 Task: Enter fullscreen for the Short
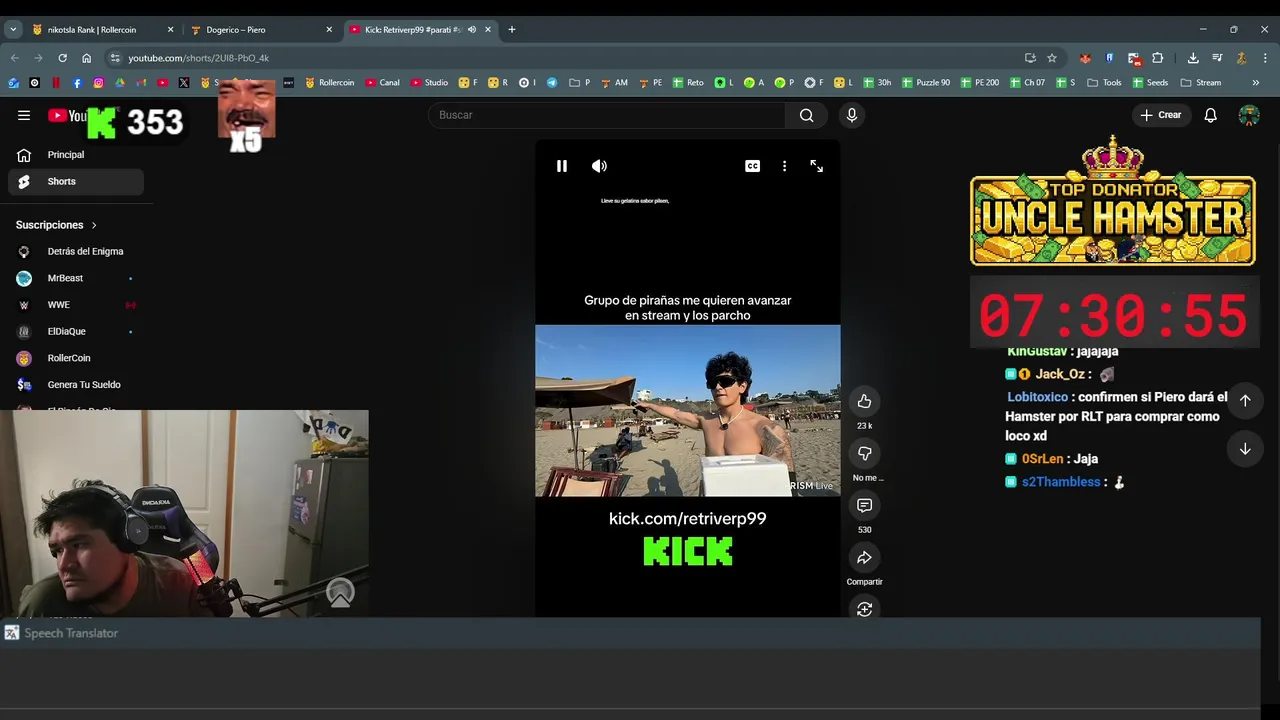(x=816, y=166)
